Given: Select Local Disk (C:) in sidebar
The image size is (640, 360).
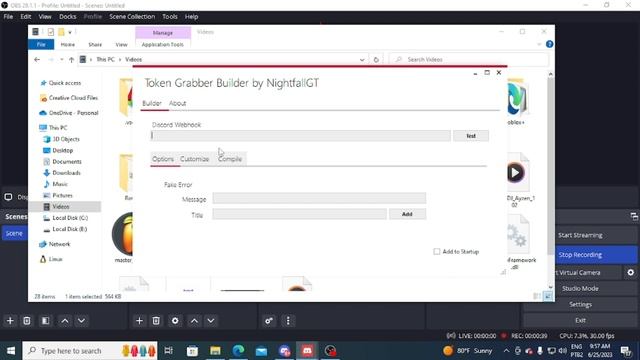Looking at the screenshot, I should [x=70, y=218].
